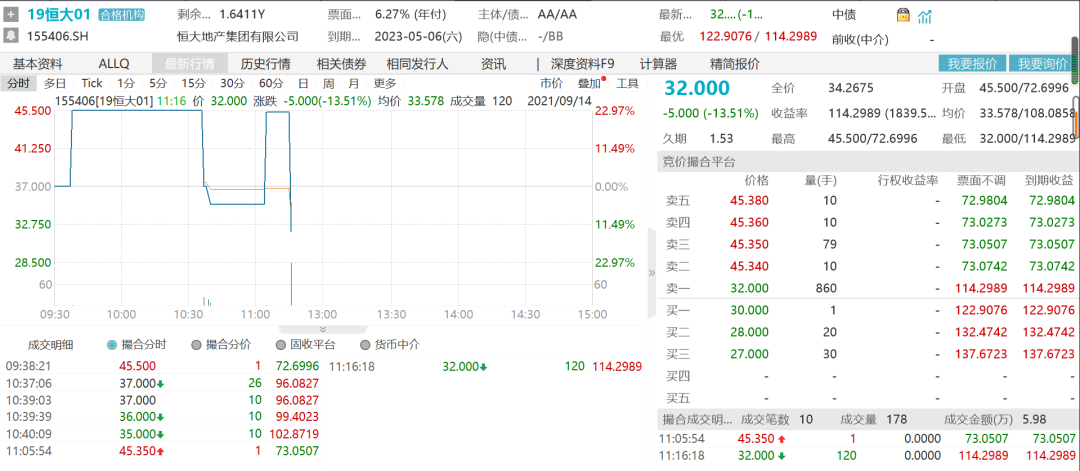Screen dimensions: 1080x471
Task: Click the 卖四 price 45.360
Action: coord(749,222)
